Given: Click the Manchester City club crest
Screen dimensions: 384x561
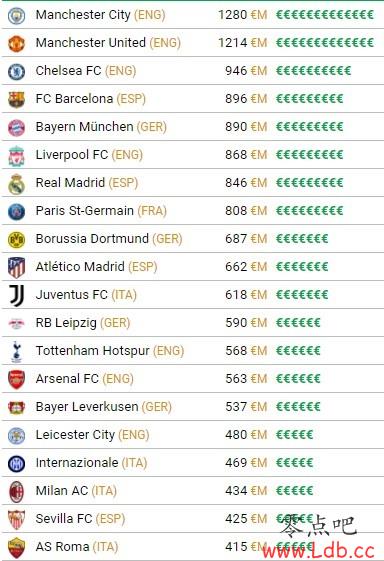Looking at the screenshot, I should tap(16, 16).
